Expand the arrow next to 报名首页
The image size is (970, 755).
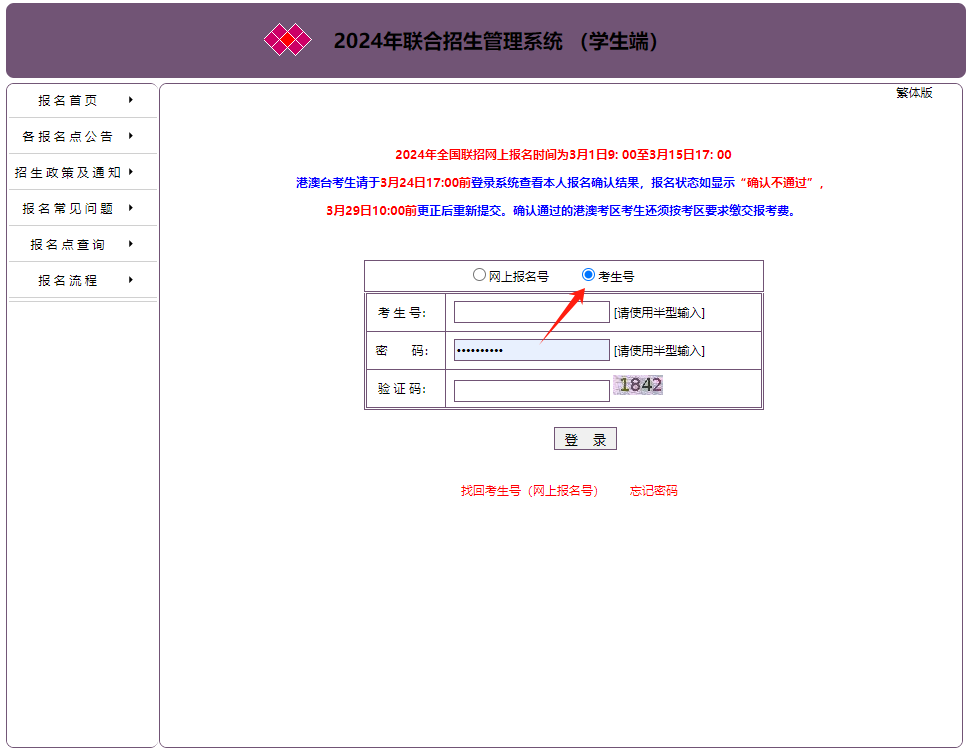131,100
